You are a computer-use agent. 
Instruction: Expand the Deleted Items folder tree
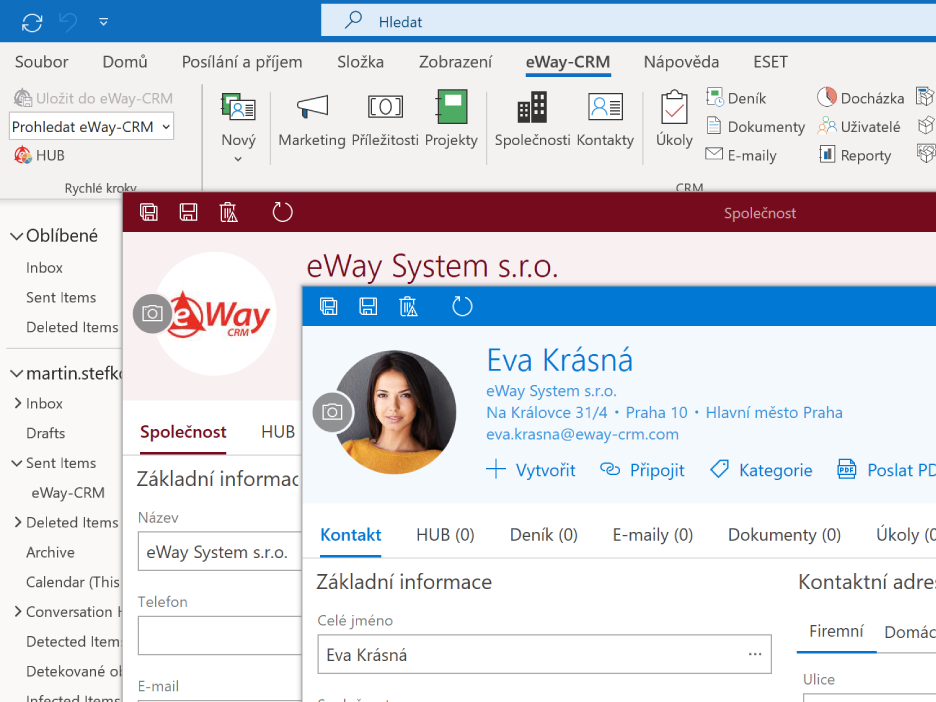click(18, 522)
